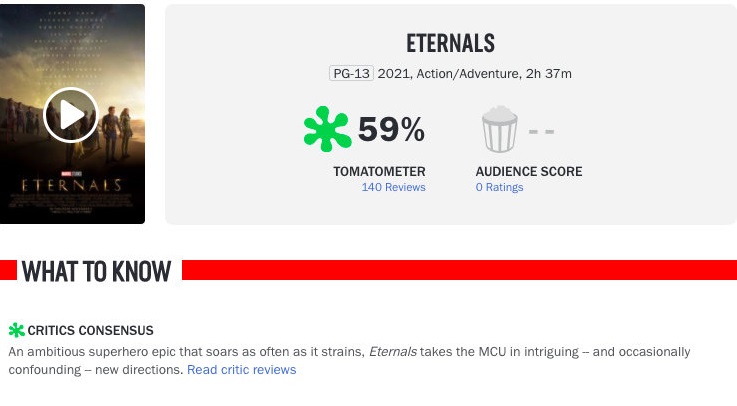Play the Eternals trailer on the poster
This screenshot has height=406, width=737.
click(71, 115)
